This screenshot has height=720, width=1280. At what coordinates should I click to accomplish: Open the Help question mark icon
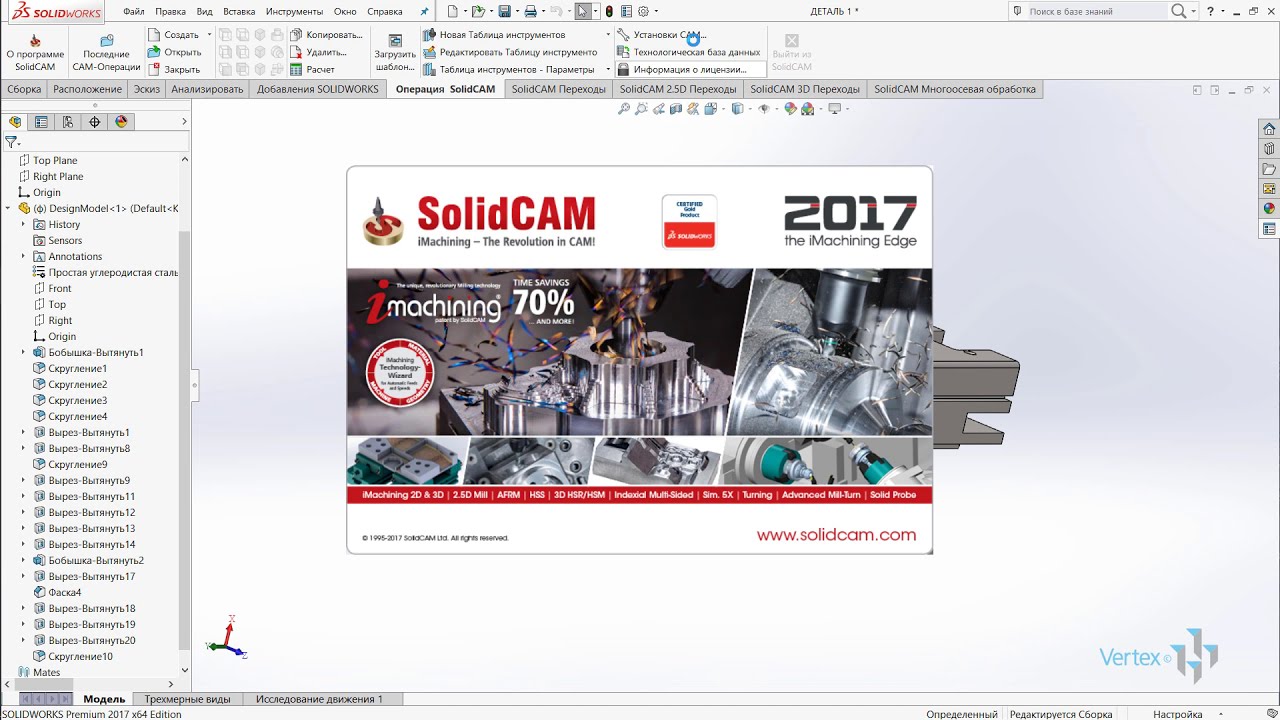pyautogui.click(x=1210, y=11)
